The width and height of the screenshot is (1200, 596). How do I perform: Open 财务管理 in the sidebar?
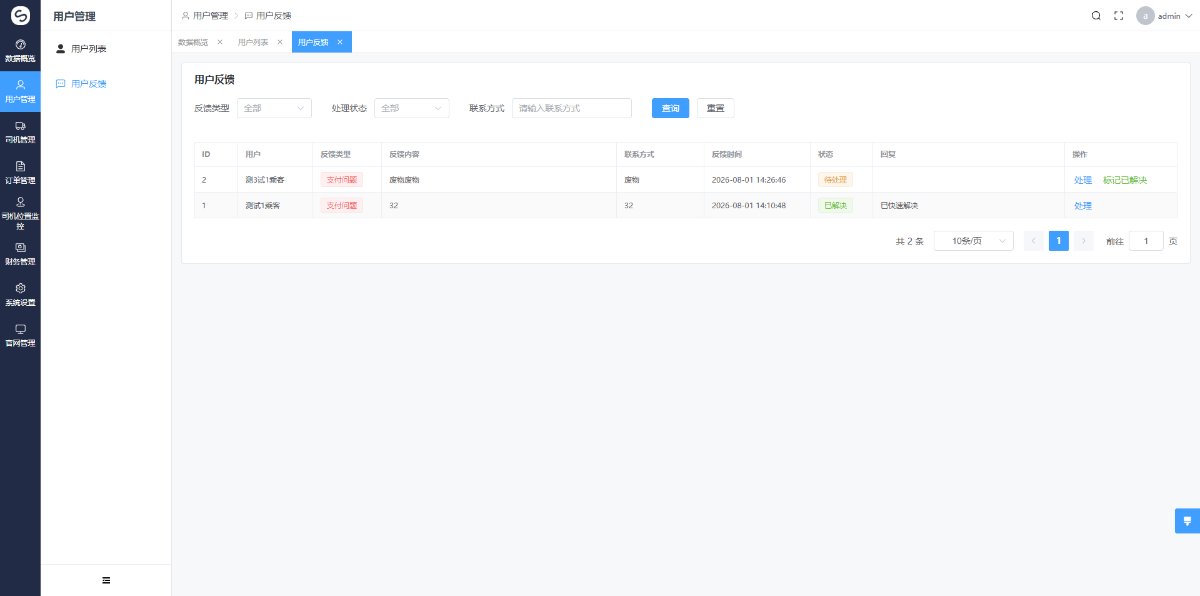[x=20, y=254]
